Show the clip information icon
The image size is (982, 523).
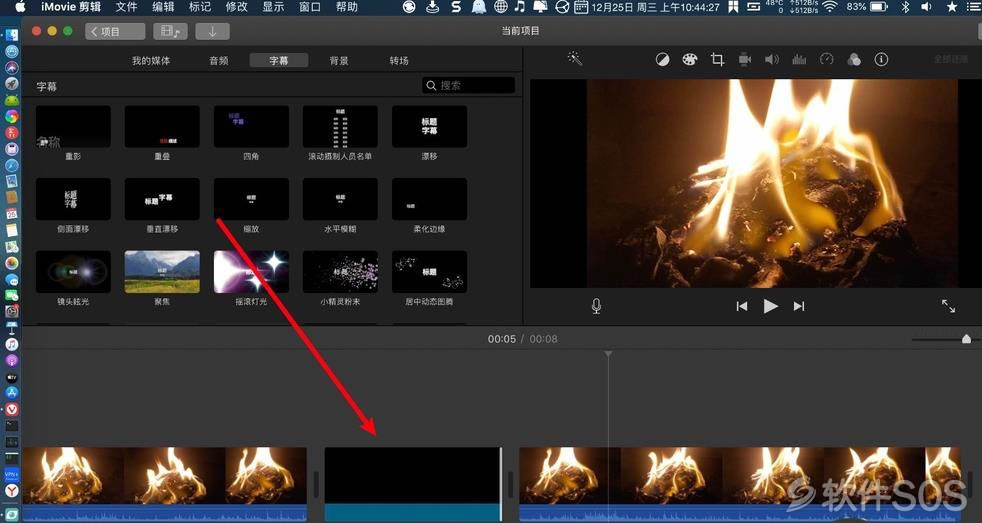pos(881,60)
